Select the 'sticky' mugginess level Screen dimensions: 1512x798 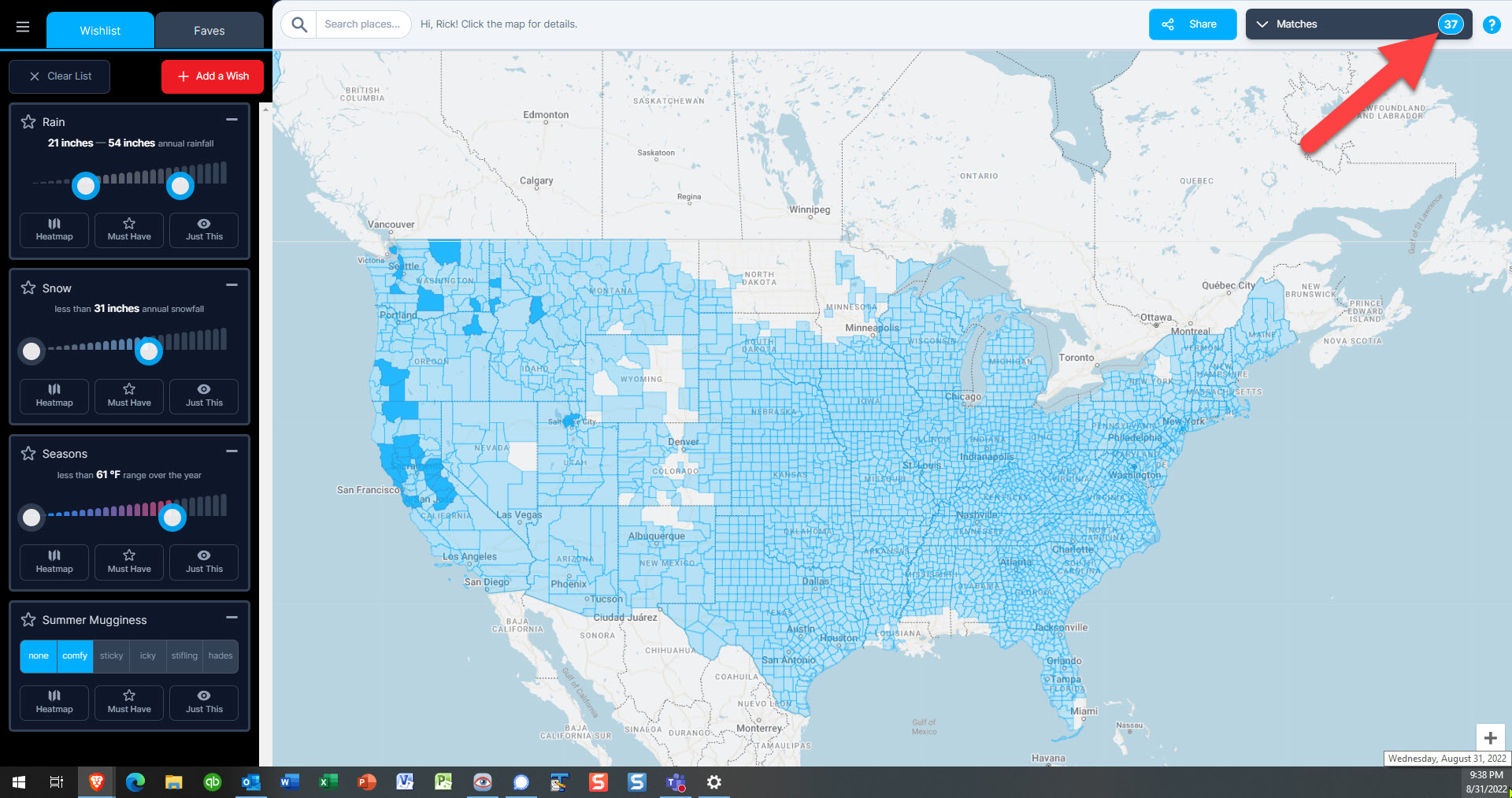[111, 656]
